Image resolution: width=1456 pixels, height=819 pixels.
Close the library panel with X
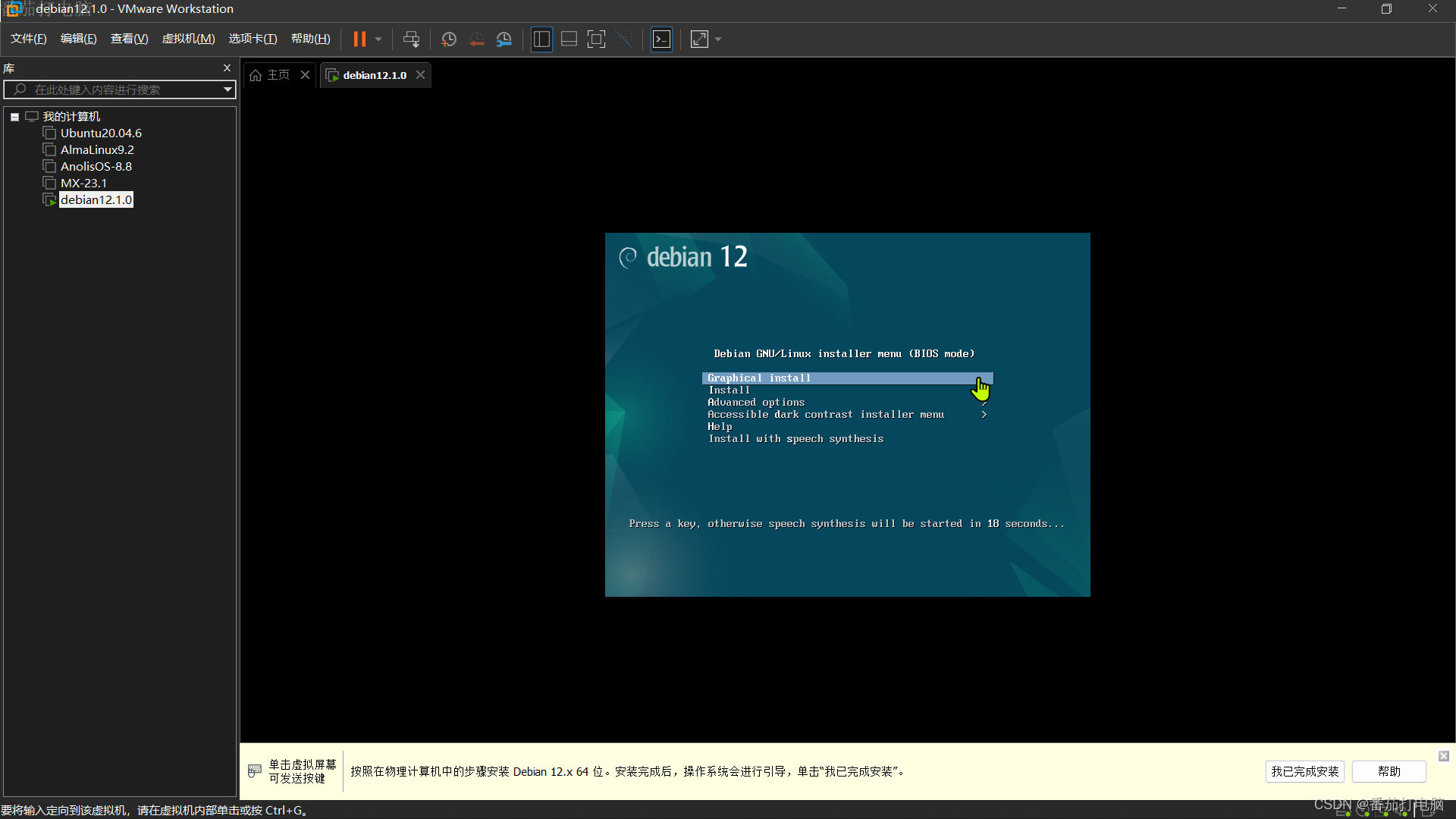coord(227,68)
